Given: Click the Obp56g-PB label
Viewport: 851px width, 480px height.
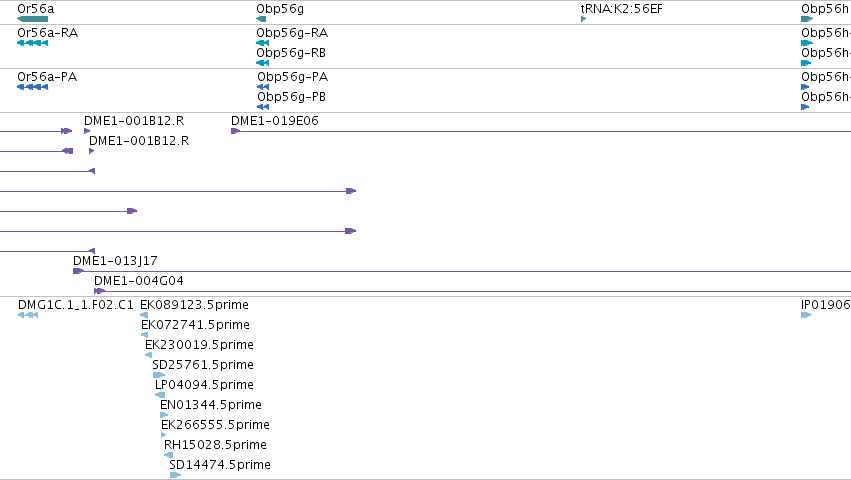Looking at the screenshot, I should [291, 97].
